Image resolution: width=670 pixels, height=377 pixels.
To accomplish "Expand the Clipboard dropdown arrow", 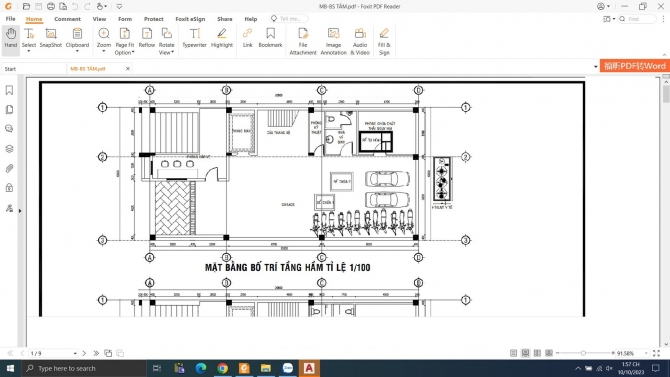I will click(77, 52).
